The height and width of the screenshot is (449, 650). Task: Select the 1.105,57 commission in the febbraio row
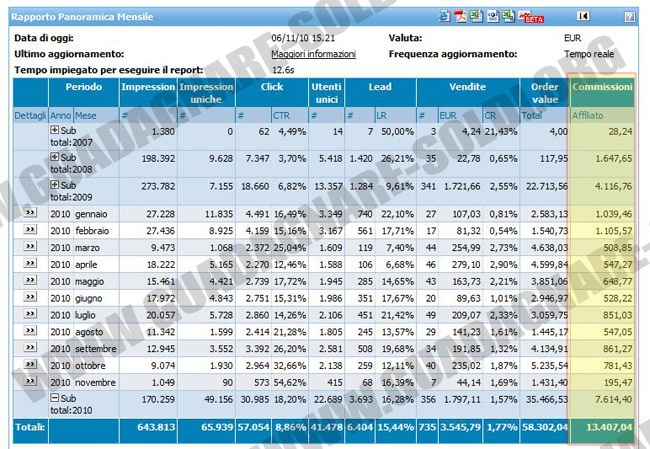tap(614, 231)
